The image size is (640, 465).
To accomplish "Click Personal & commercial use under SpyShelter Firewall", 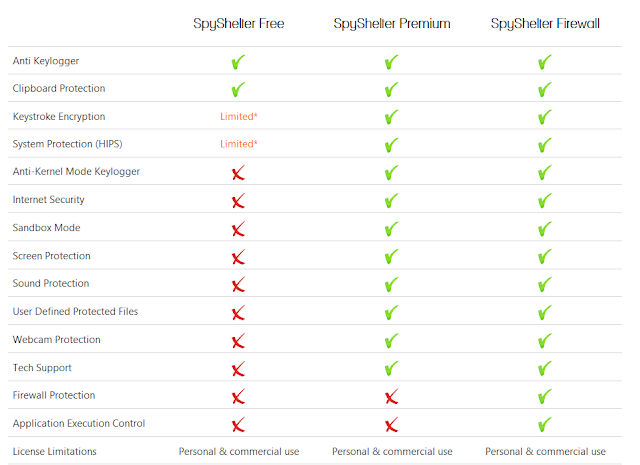I will pyautogui.click(x=545, y=452).
